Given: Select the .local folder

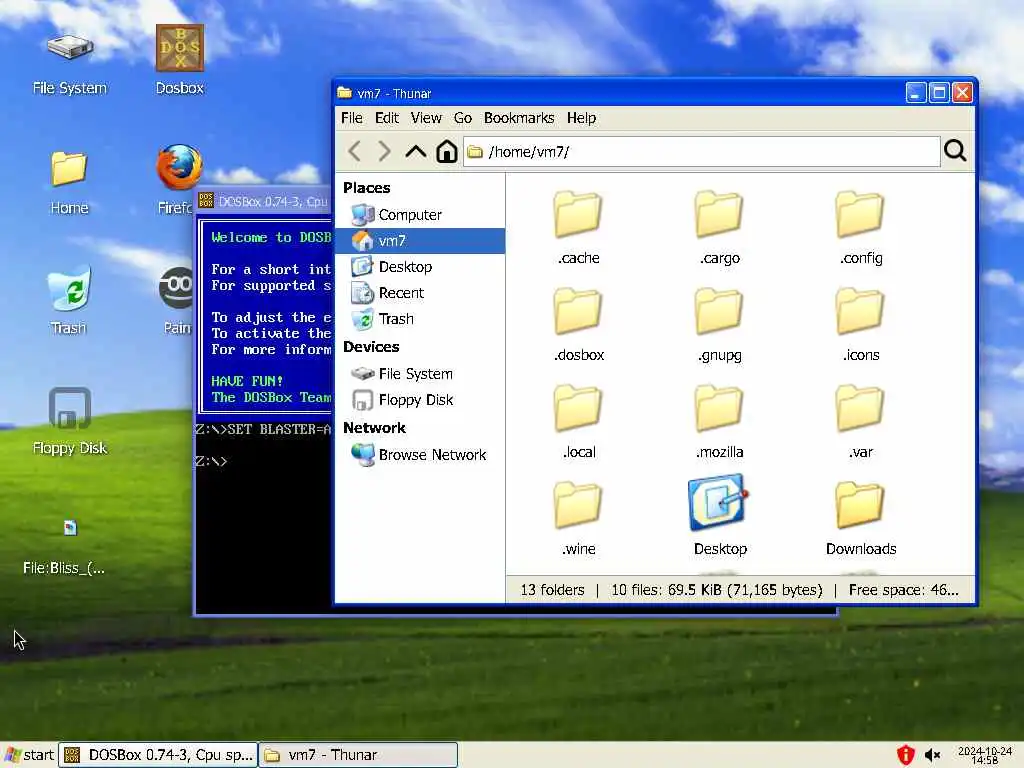Looking at the screenshot, I should pos(578,422).
